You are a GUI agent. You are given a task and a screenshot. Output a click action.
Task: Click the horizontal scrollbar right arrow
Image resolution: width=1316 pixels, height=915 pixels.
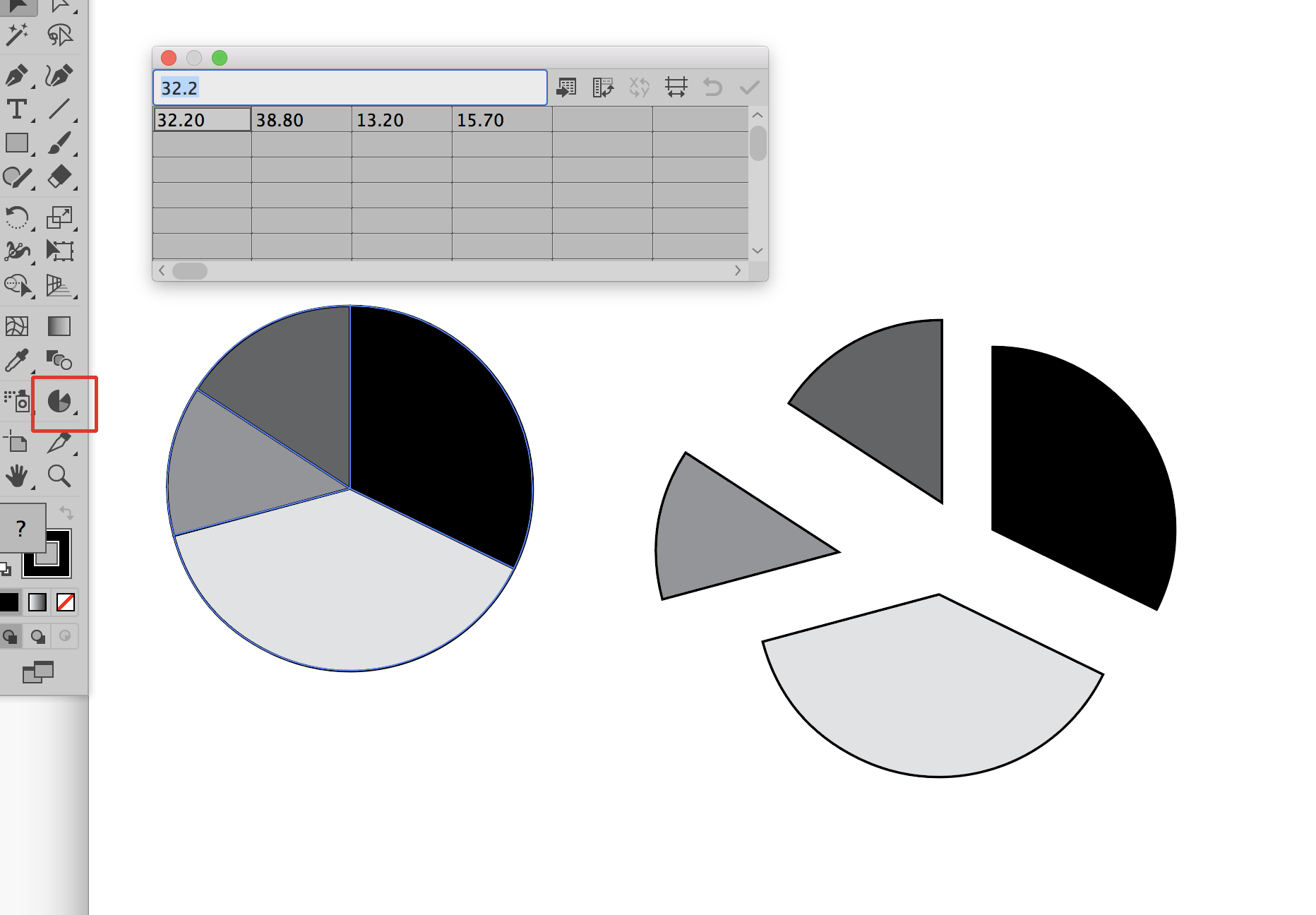738,270
